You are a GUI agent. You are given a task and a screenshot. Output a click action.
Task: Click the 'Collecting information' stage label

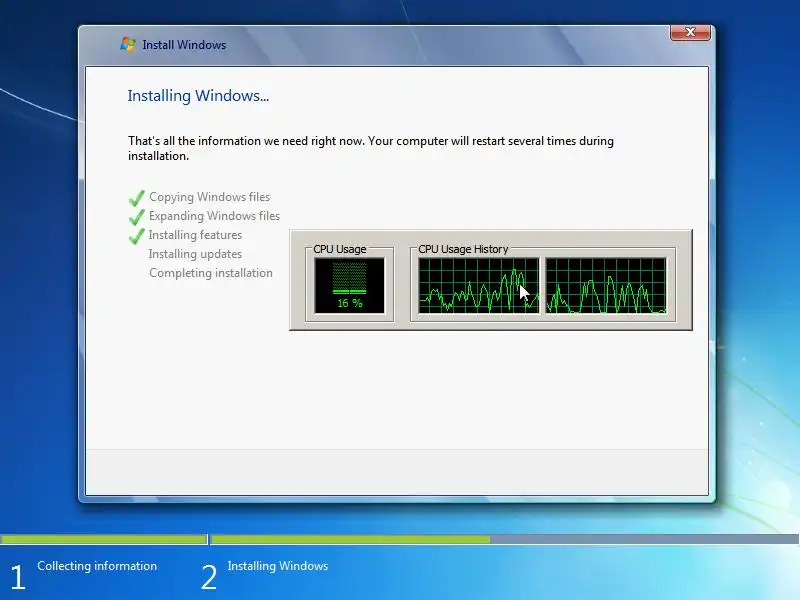(97, 566)
